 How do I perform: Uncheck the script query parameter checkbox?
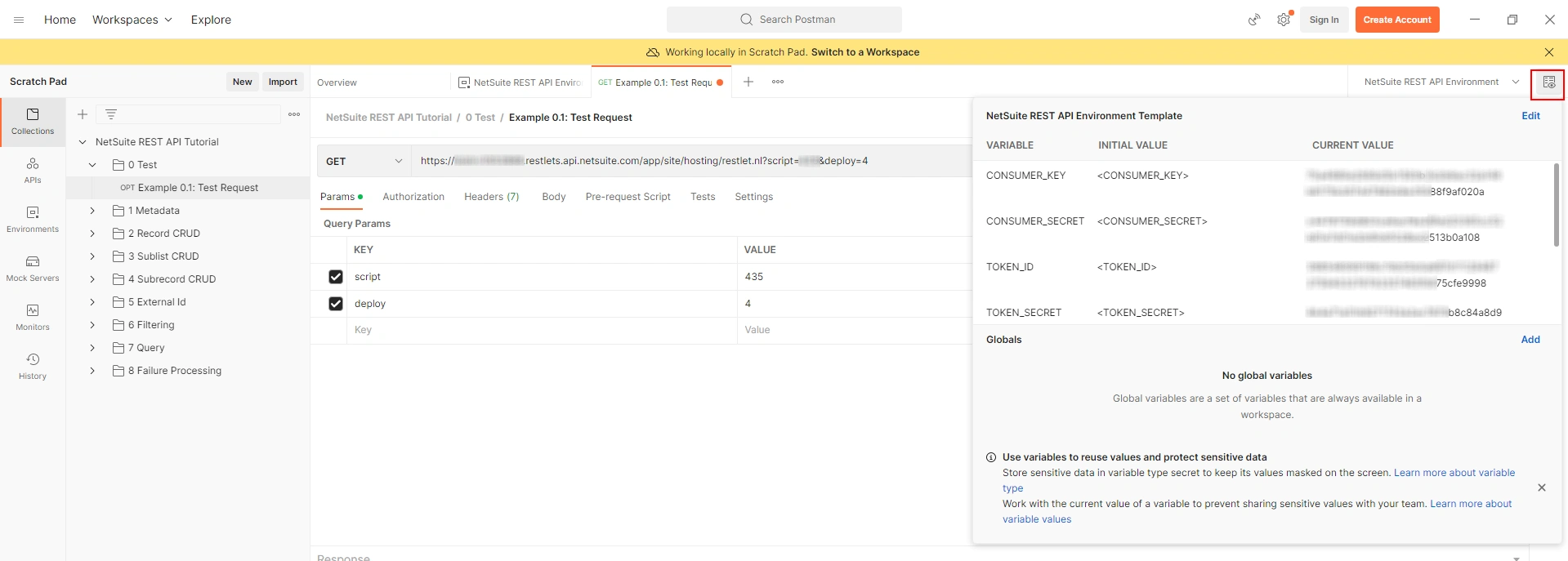[335, 277]
